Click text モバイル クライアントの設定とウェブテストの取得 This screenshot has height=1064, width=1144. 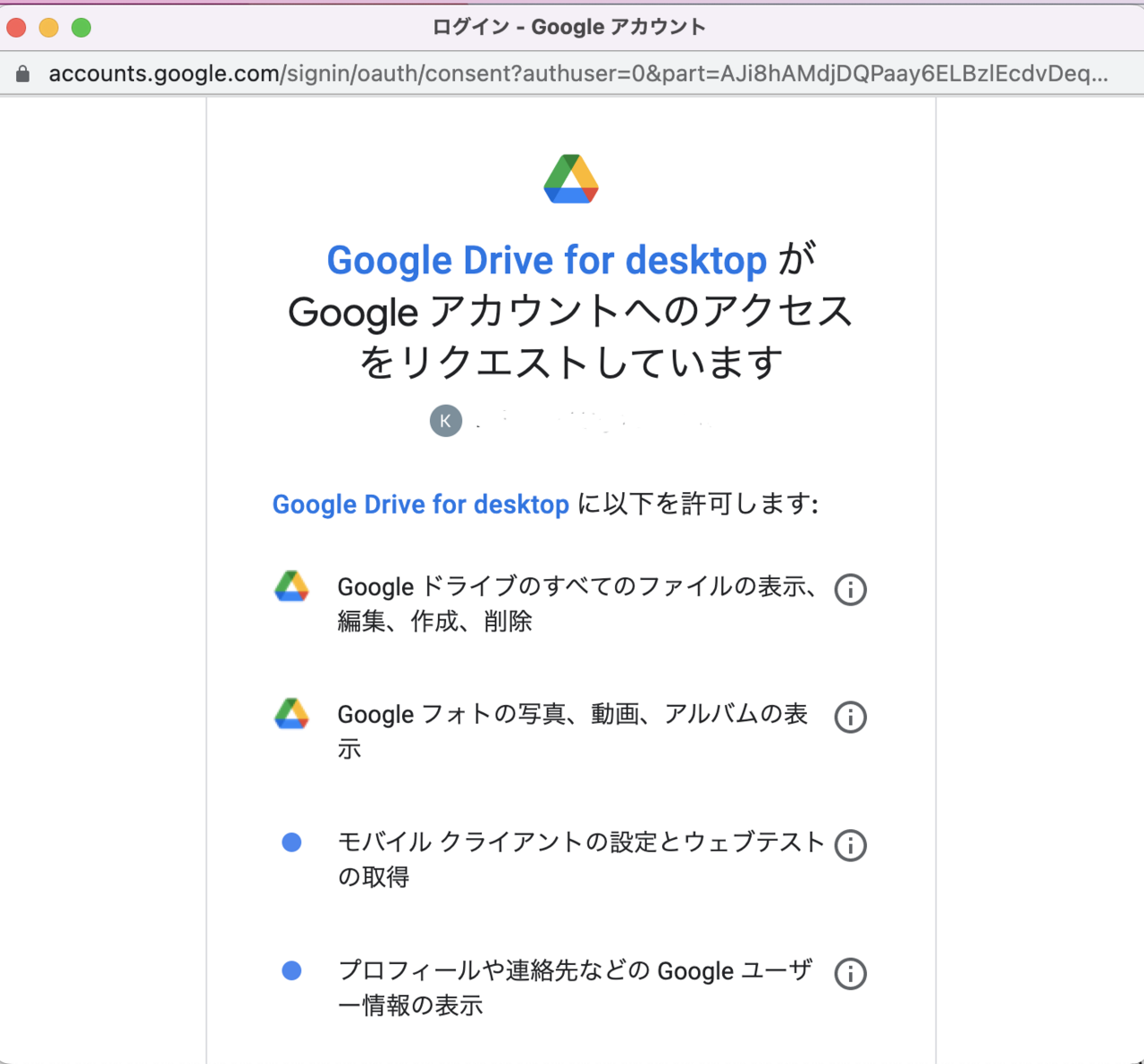point(581,859)
